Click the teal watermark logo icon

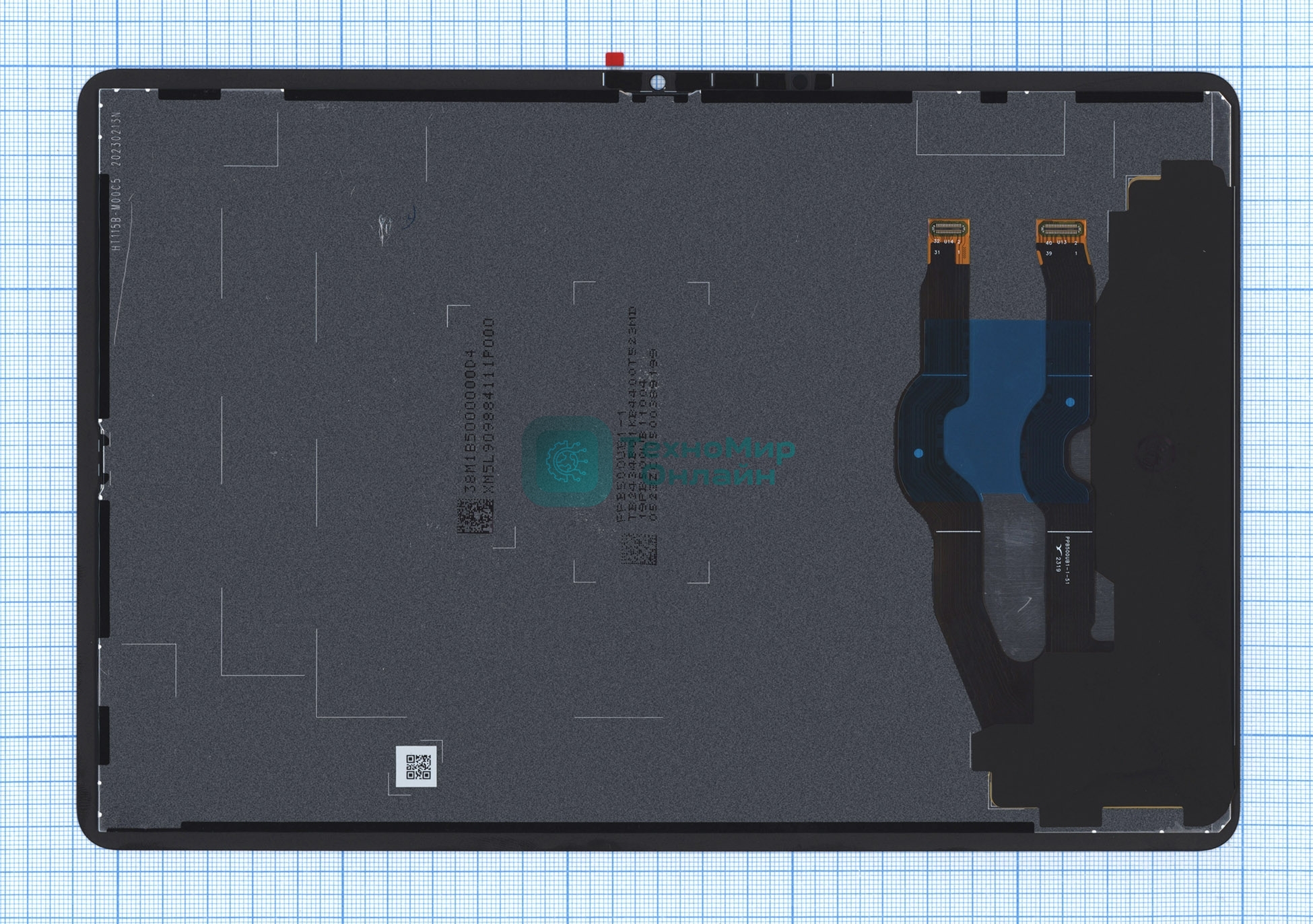point(566,462)
